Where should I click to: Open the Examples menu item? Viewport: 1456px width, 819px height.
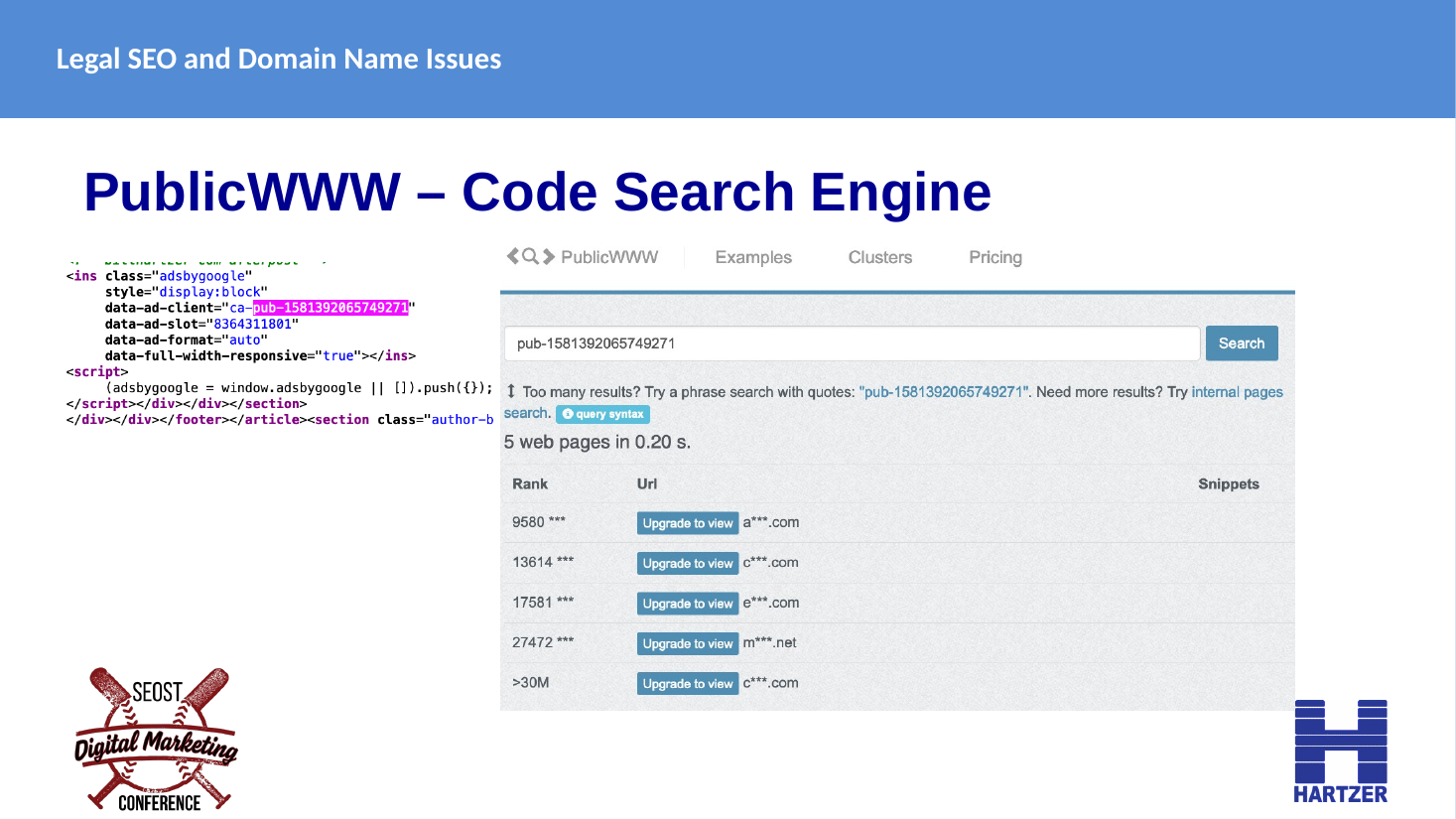click(753, 257)
